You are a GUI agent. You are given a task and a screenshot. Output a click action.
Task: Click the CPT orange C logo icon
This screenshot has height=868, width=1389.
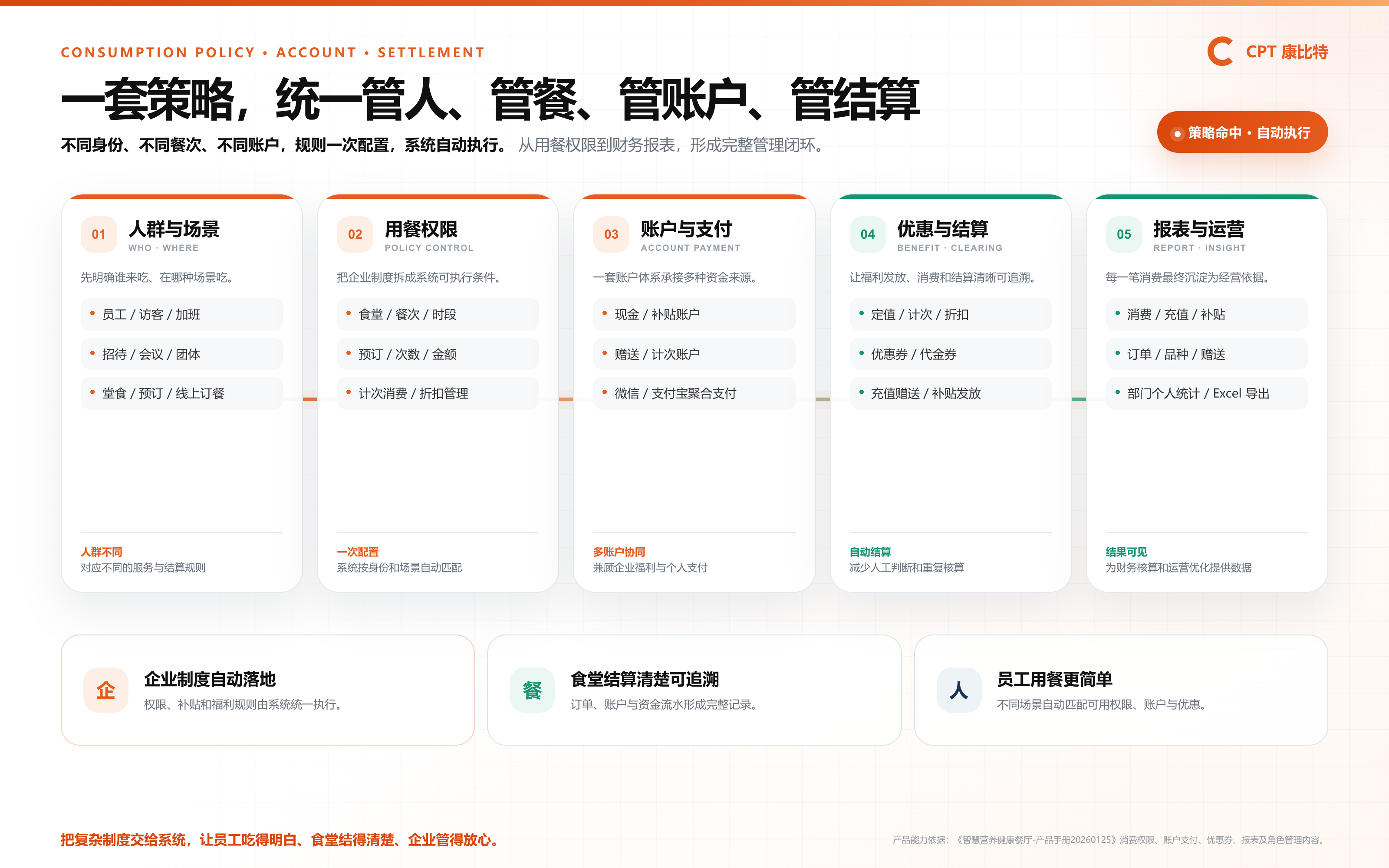pos(1220,52)
